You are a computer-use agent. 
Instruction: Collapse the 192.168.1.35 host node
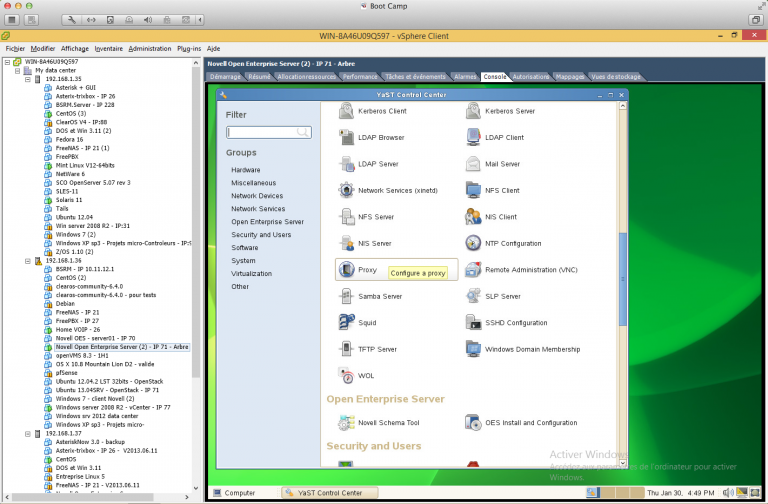28,79
